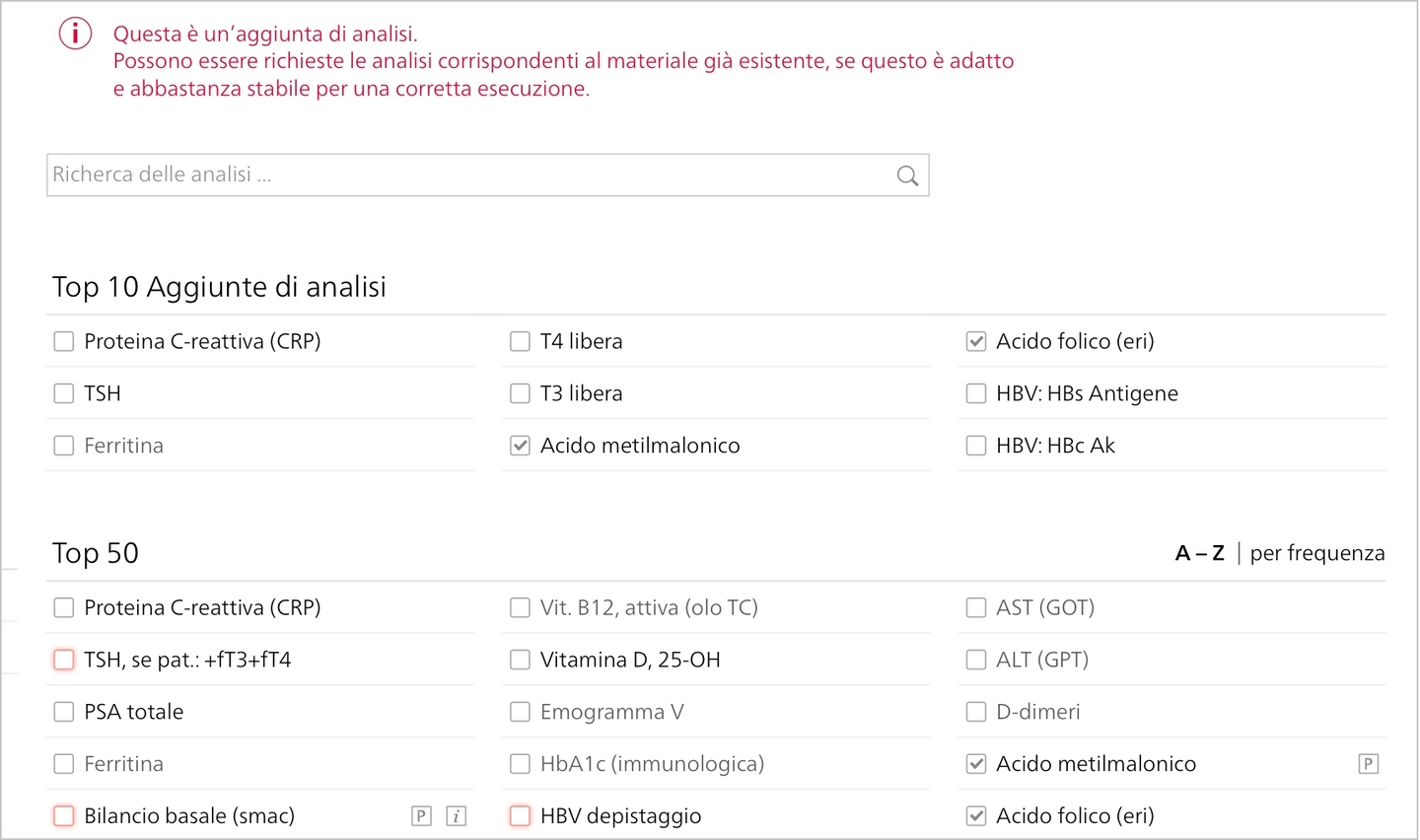Tick the T3 libera checkbox
This screenshot has height=840, width=1420.
coord(520,393)
